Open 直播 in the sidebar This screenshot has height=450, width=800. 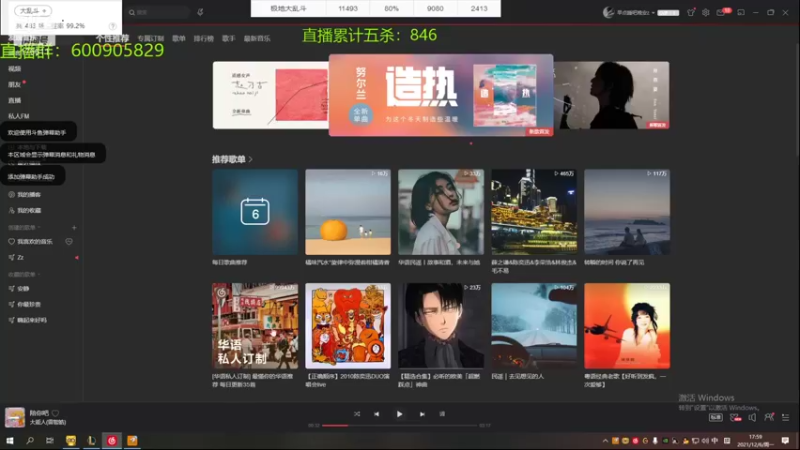click(14, 101)
